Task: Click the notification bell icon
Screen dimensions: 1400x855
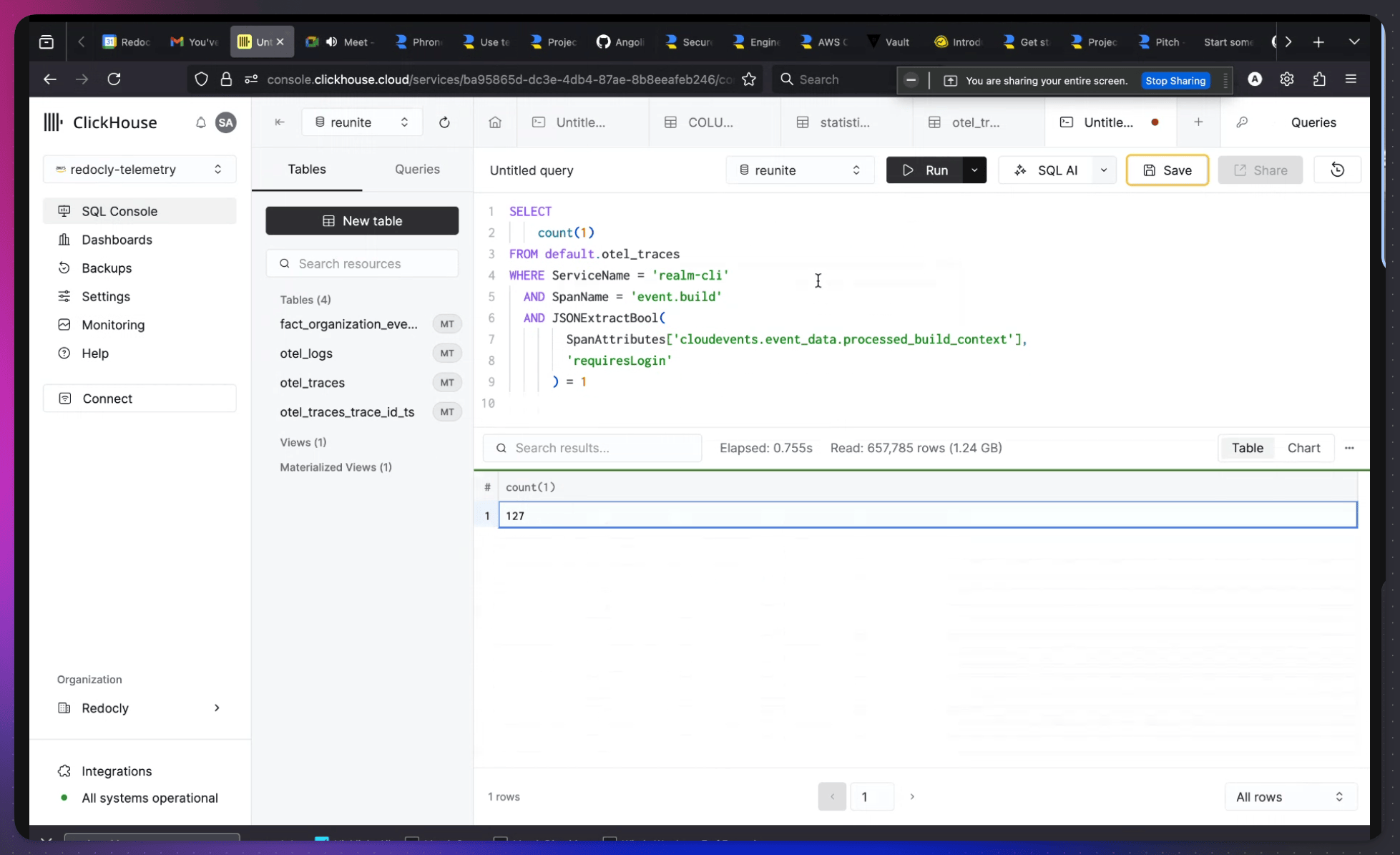Action: [x=200, y=122]
